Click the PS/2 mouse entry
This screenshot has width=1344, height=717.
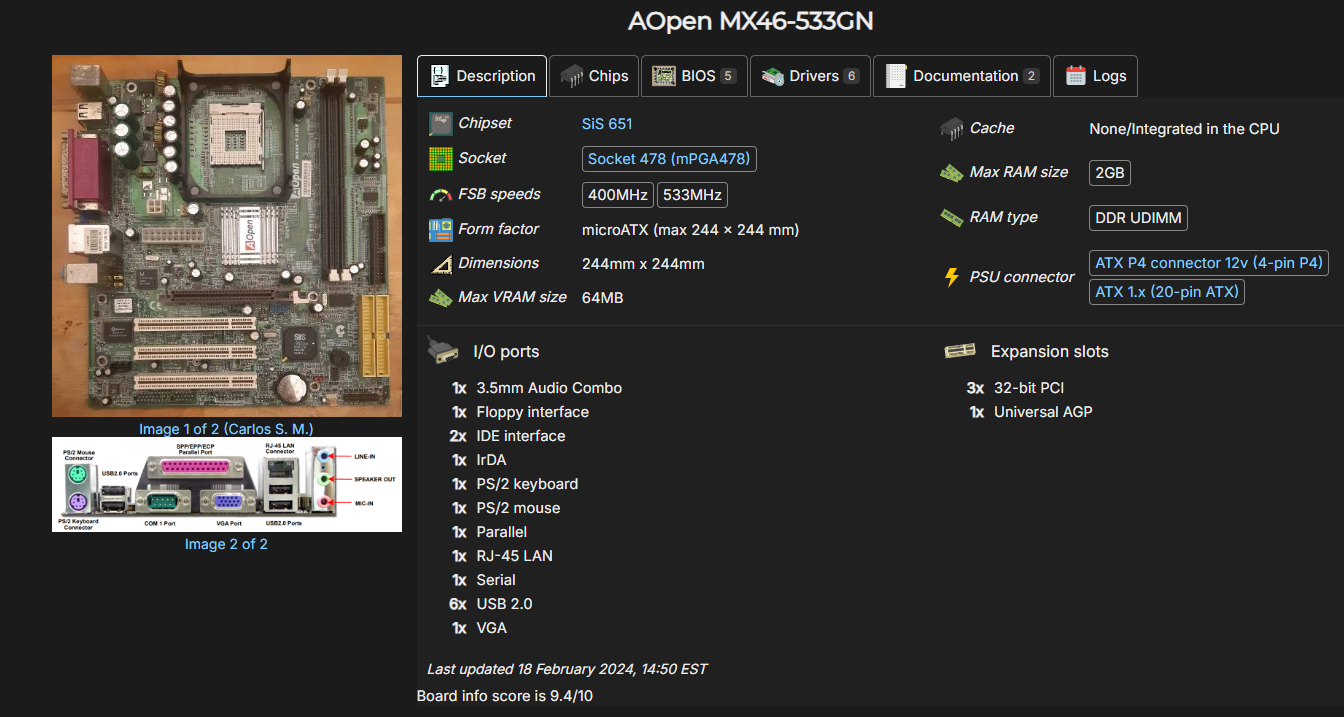518,508
